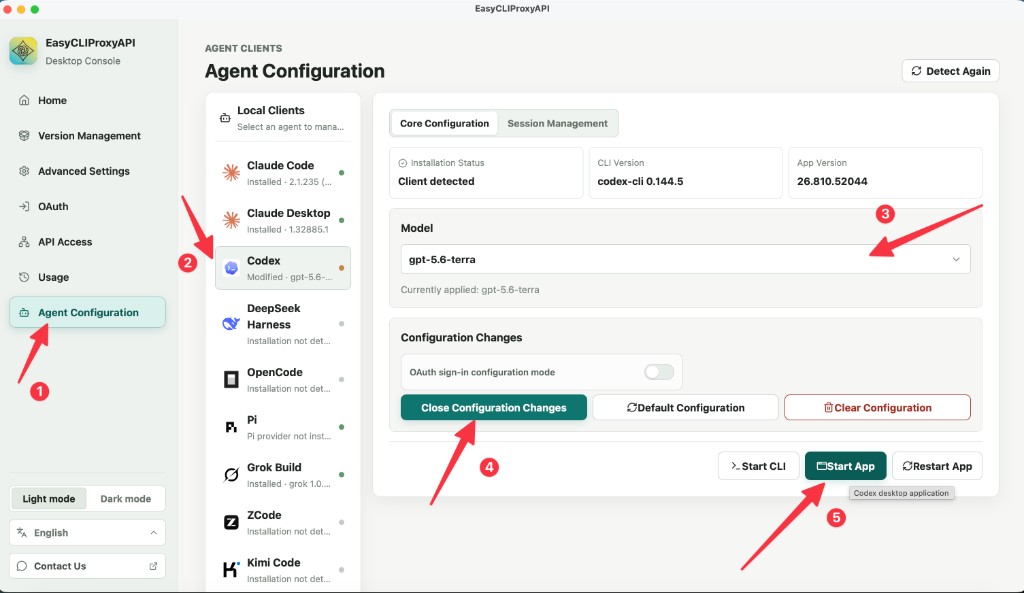Viewport: 1024px width, 593px height.
Task: Click the "26.810.52044" app version value
Action: [832, 181]
